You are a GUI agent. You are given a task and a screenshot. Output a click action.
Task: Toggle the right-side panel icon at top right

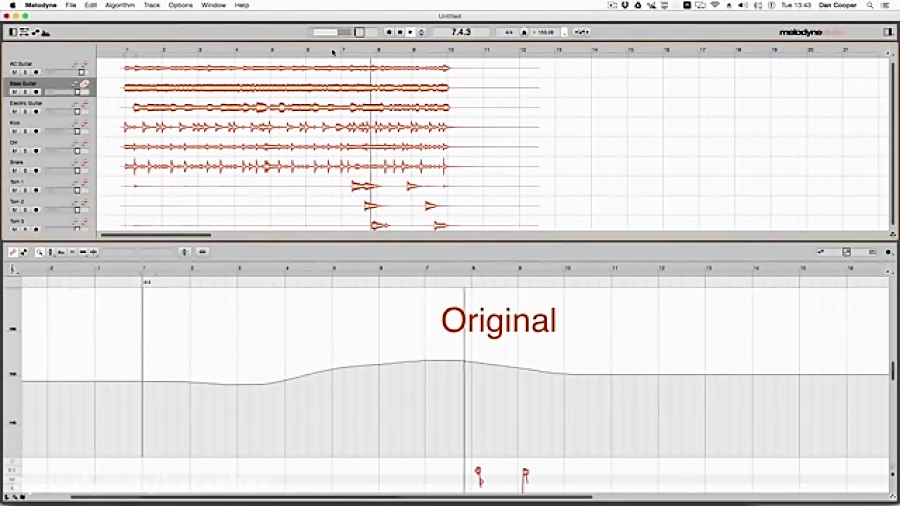pos(887,32)
